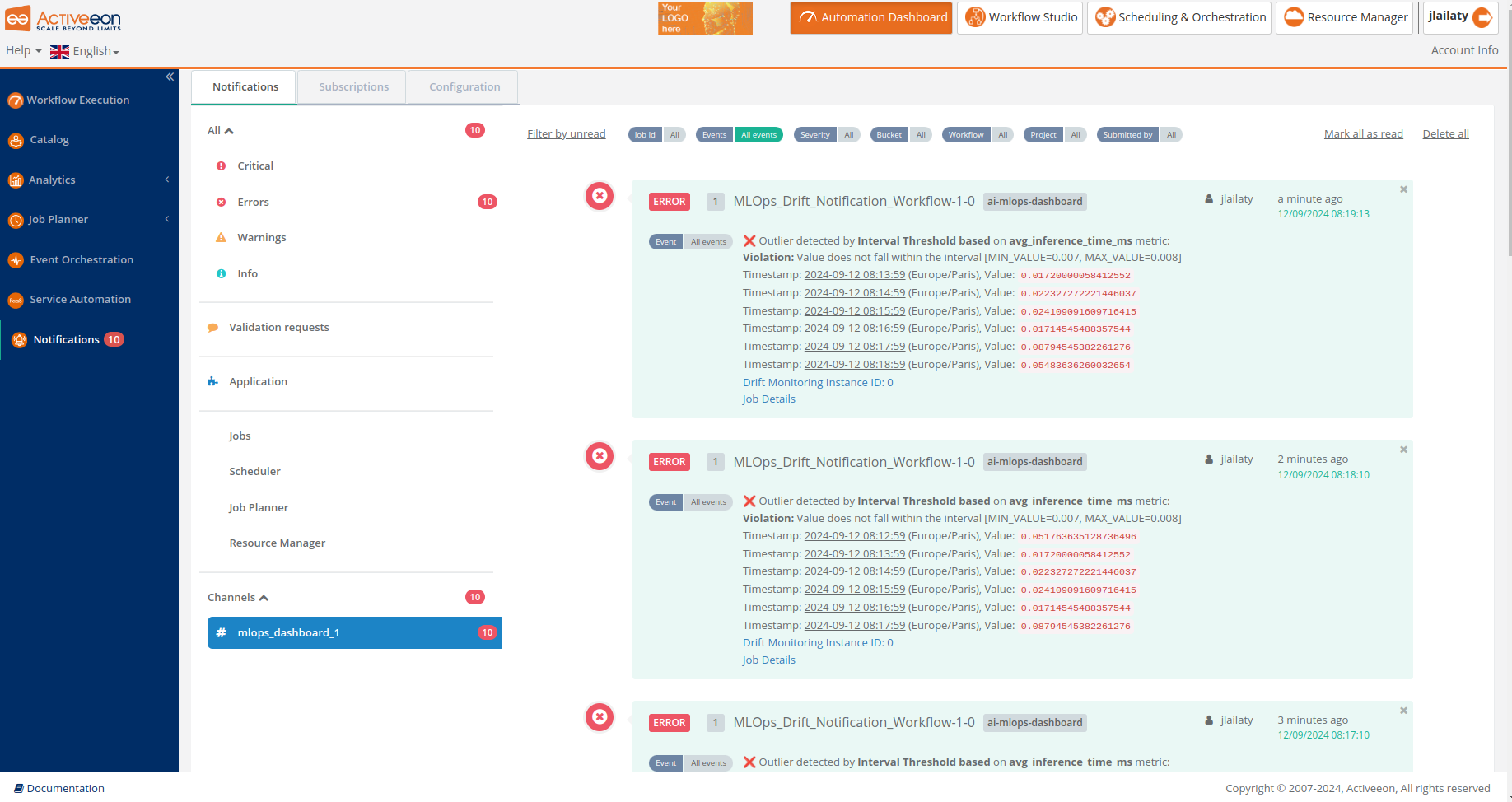Open the Documentation link in footer
Viewport: 1512px width, 802px height.
[x=59, y=789]
